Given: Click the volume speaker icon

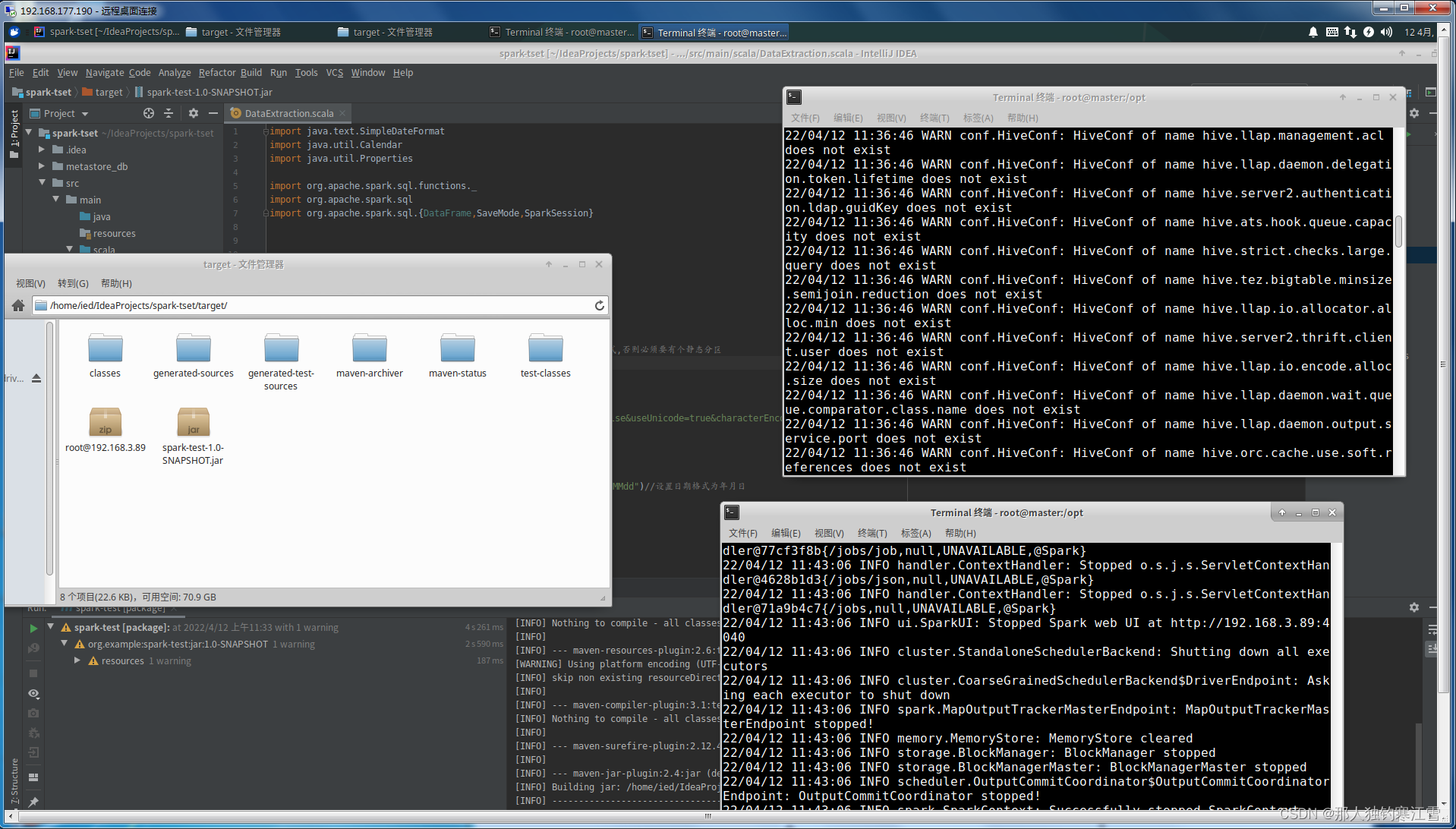Looking at the screenshot, I should point(1386,32).
